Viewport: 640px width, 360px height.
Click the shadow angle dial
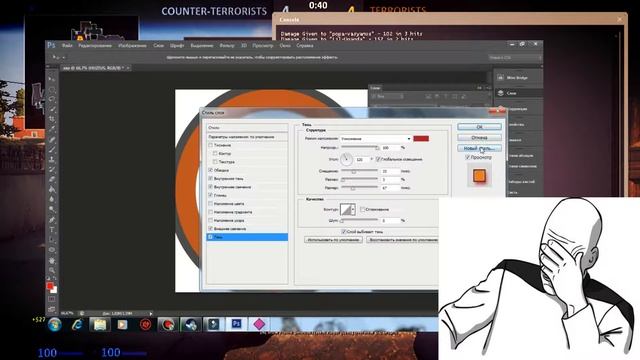point(346,159)
